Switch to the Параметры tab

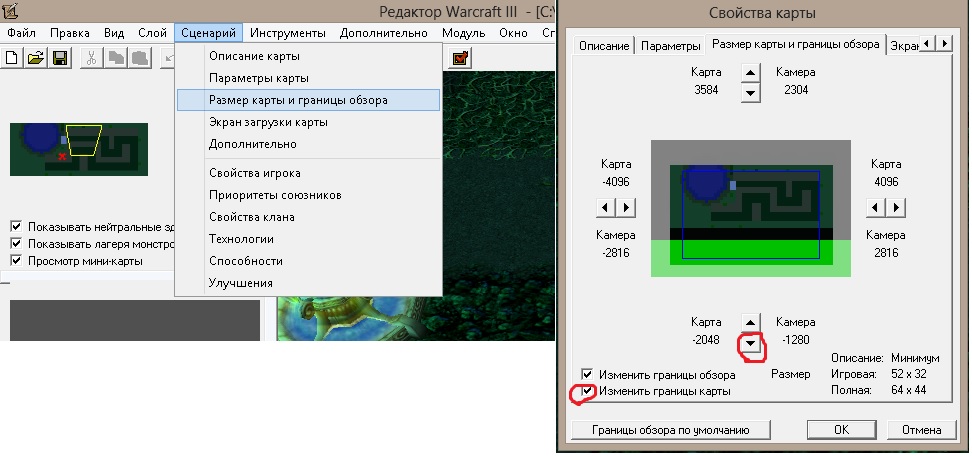click(x=670, y=45)
